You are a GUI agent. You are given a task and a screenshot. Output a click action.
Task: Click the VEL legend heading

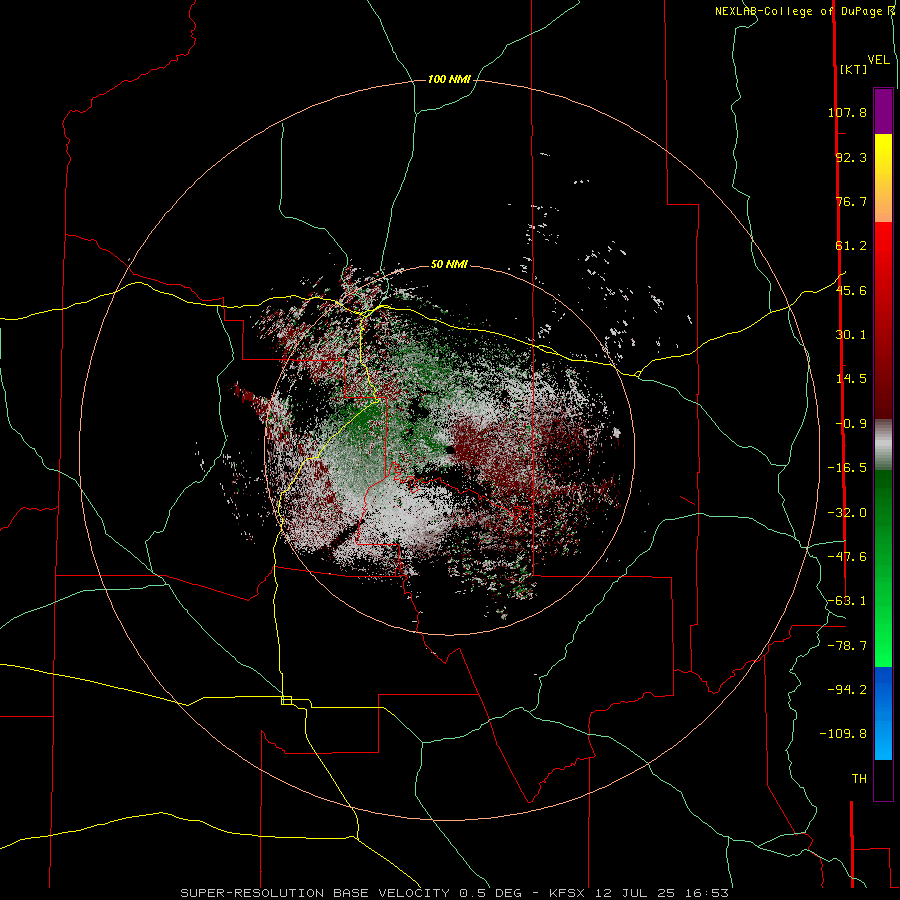pos(879,60)
